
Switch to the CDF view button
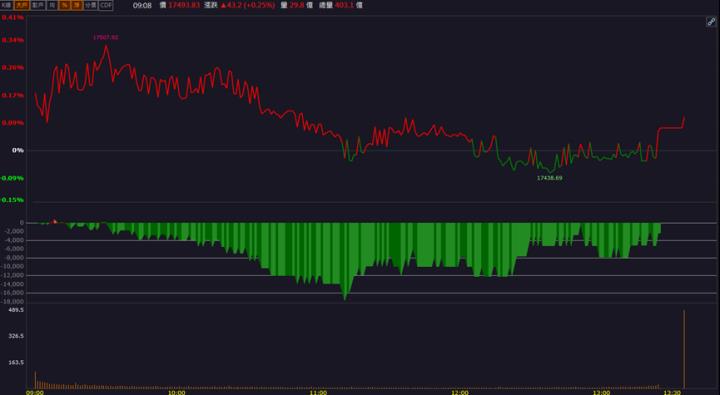click(x=106, y=5)
